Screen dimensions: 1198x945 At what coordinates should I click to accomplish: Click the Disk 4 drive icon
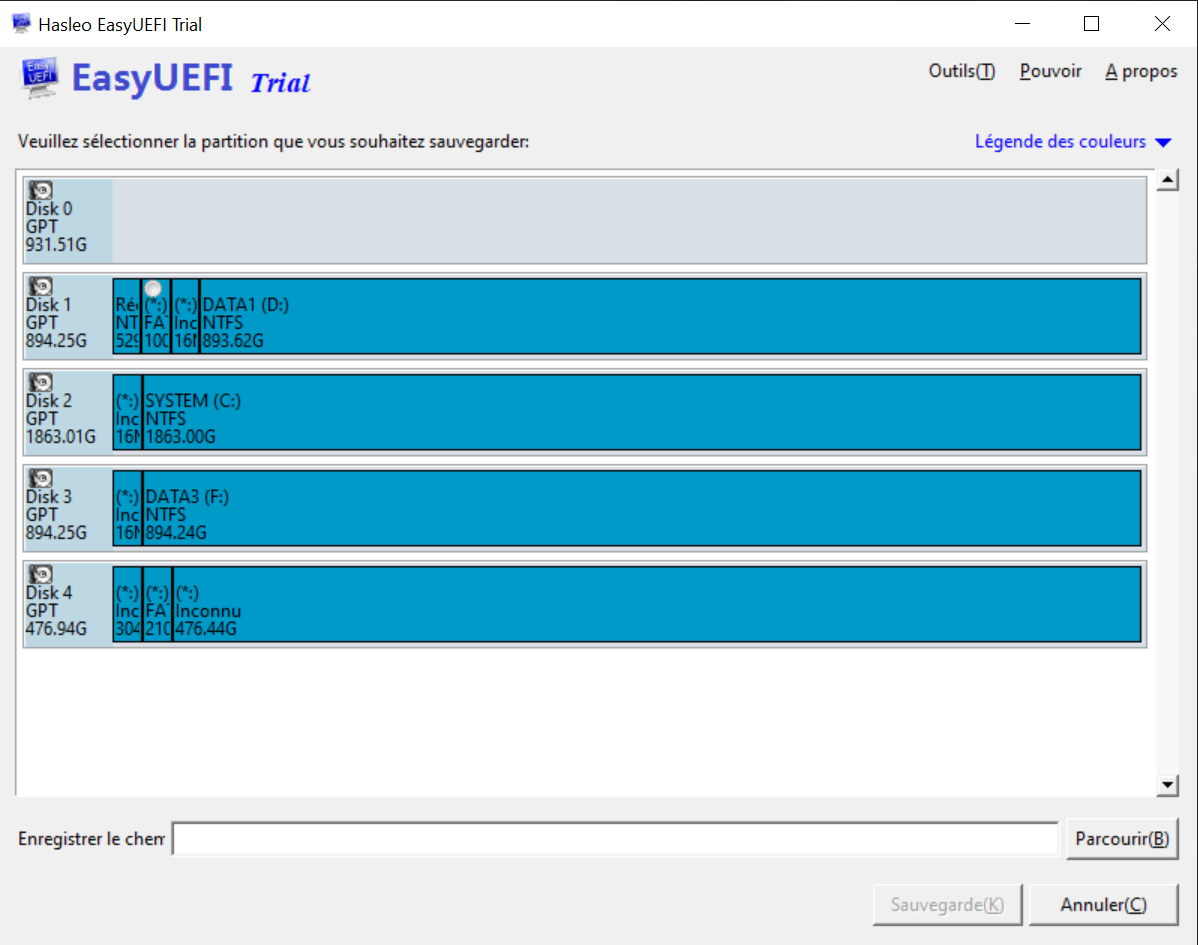40,574
